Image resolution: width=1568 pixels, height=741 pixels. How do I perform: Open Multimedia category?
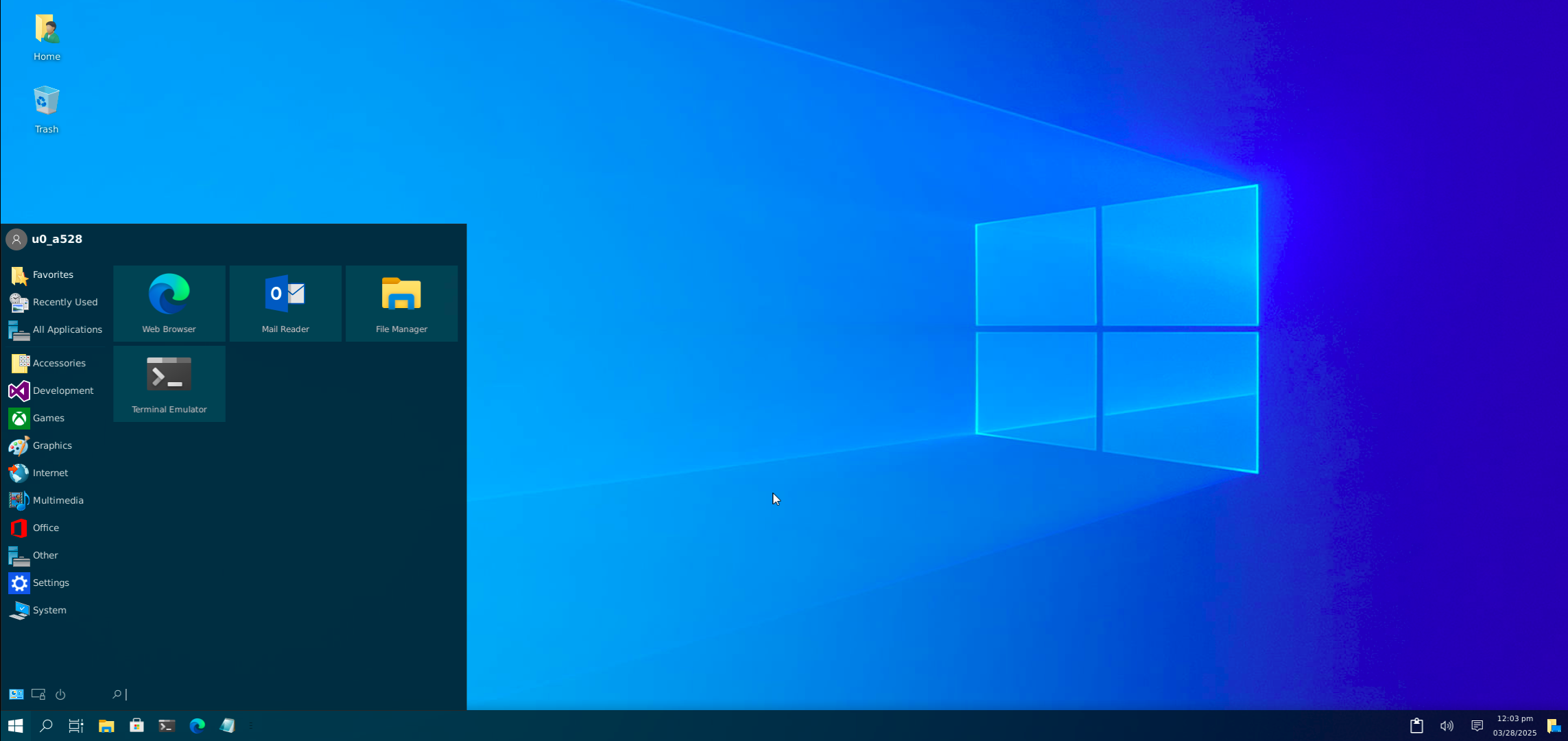coord(55,500)
